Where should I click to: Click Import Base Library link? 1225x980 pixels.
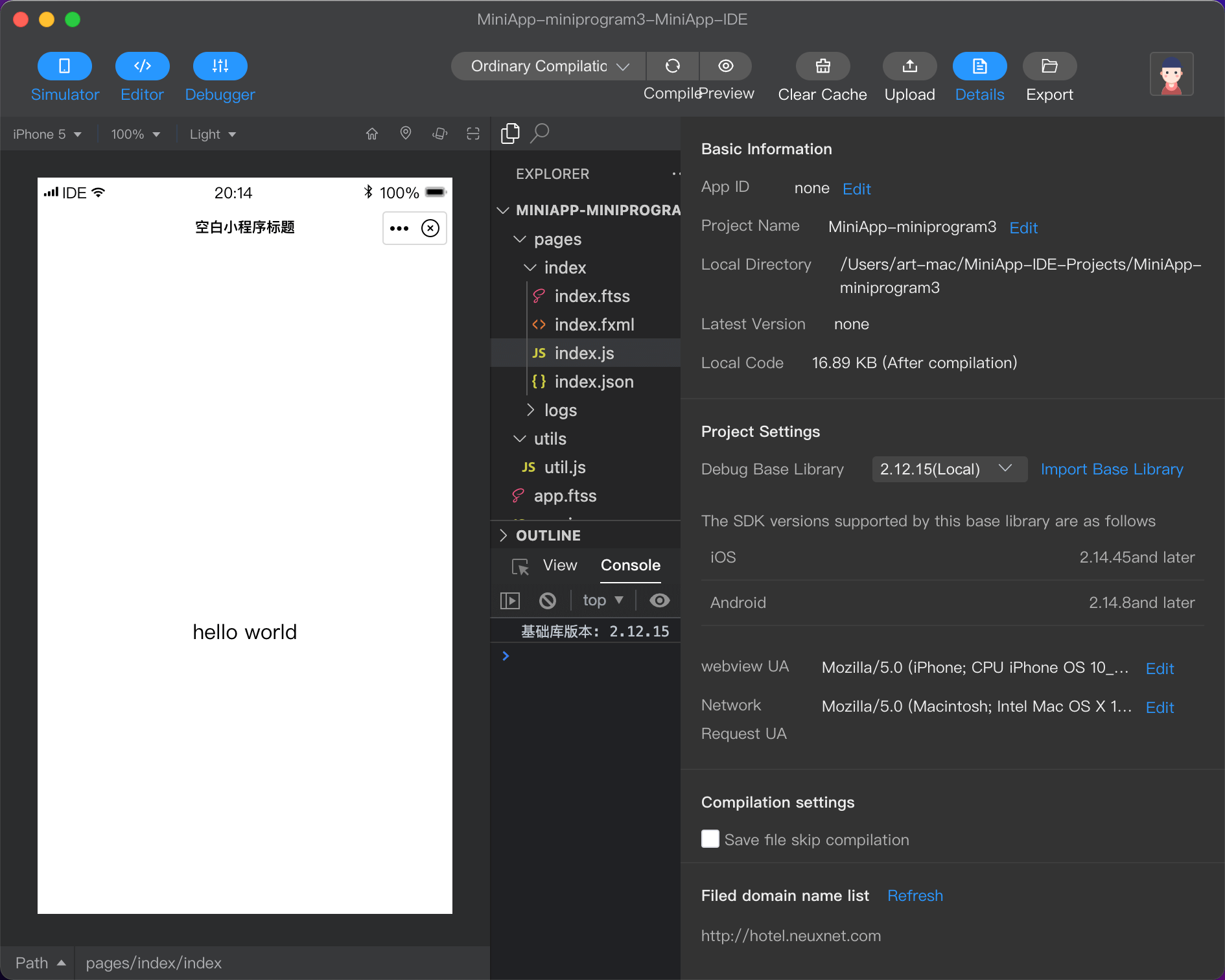[x=1112, y=469]
